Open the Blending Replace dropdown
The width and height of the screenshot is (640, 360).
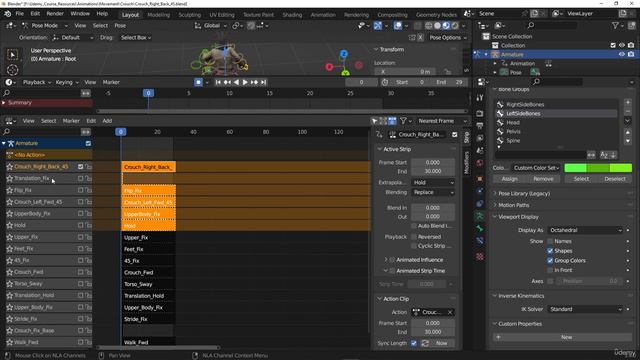click(x=433, y=192)
